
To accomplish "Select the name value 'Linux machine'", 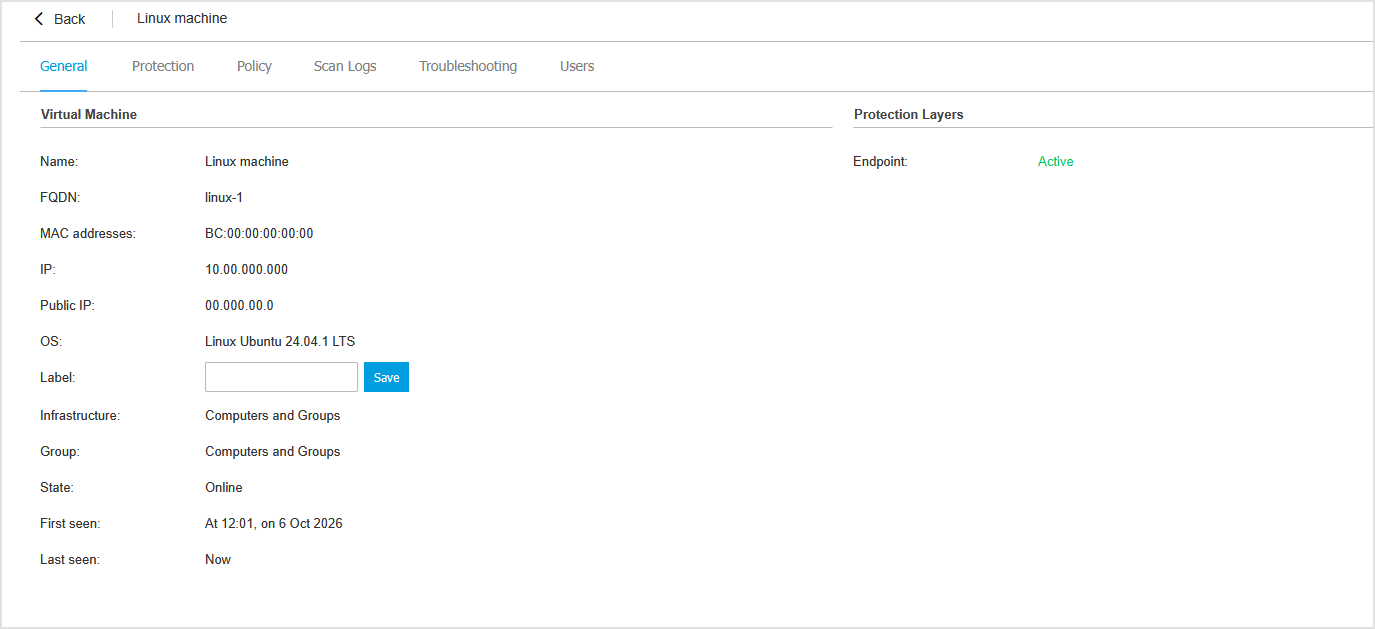I will (x=247, y=161).
